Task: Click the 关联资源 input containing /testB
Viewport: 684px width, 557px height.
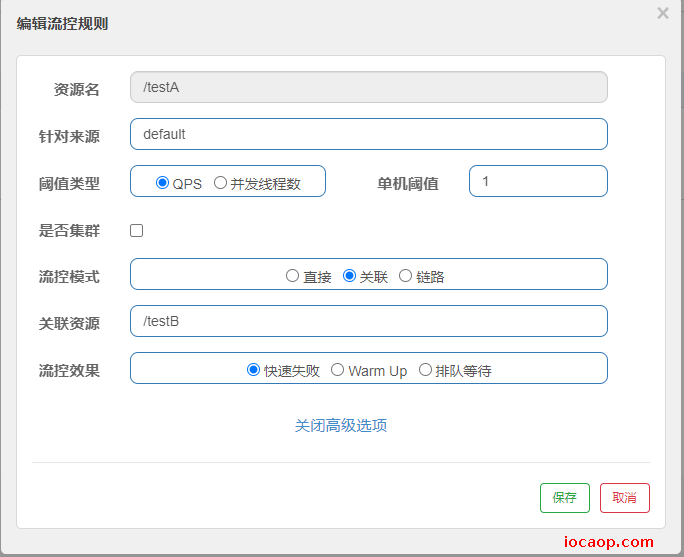Action: click(369, 321)
